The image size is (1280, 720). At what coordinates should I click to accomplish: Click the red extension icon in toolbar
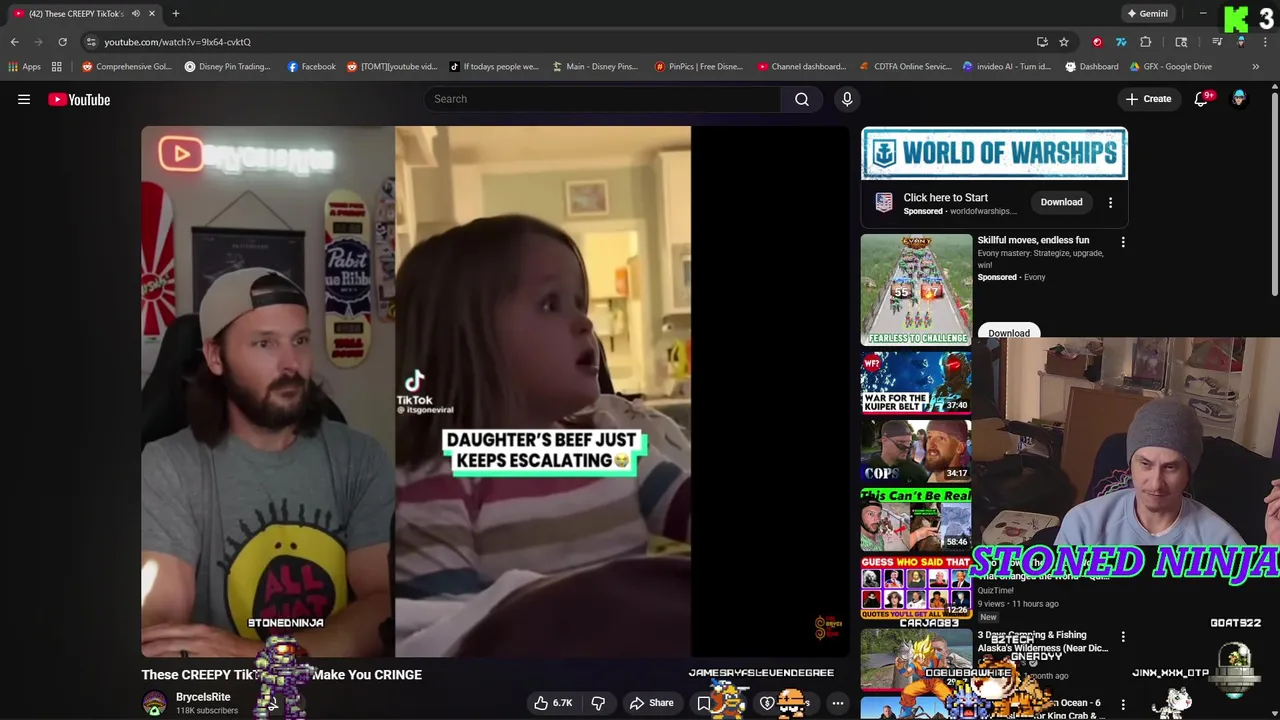coord(1097,42)
